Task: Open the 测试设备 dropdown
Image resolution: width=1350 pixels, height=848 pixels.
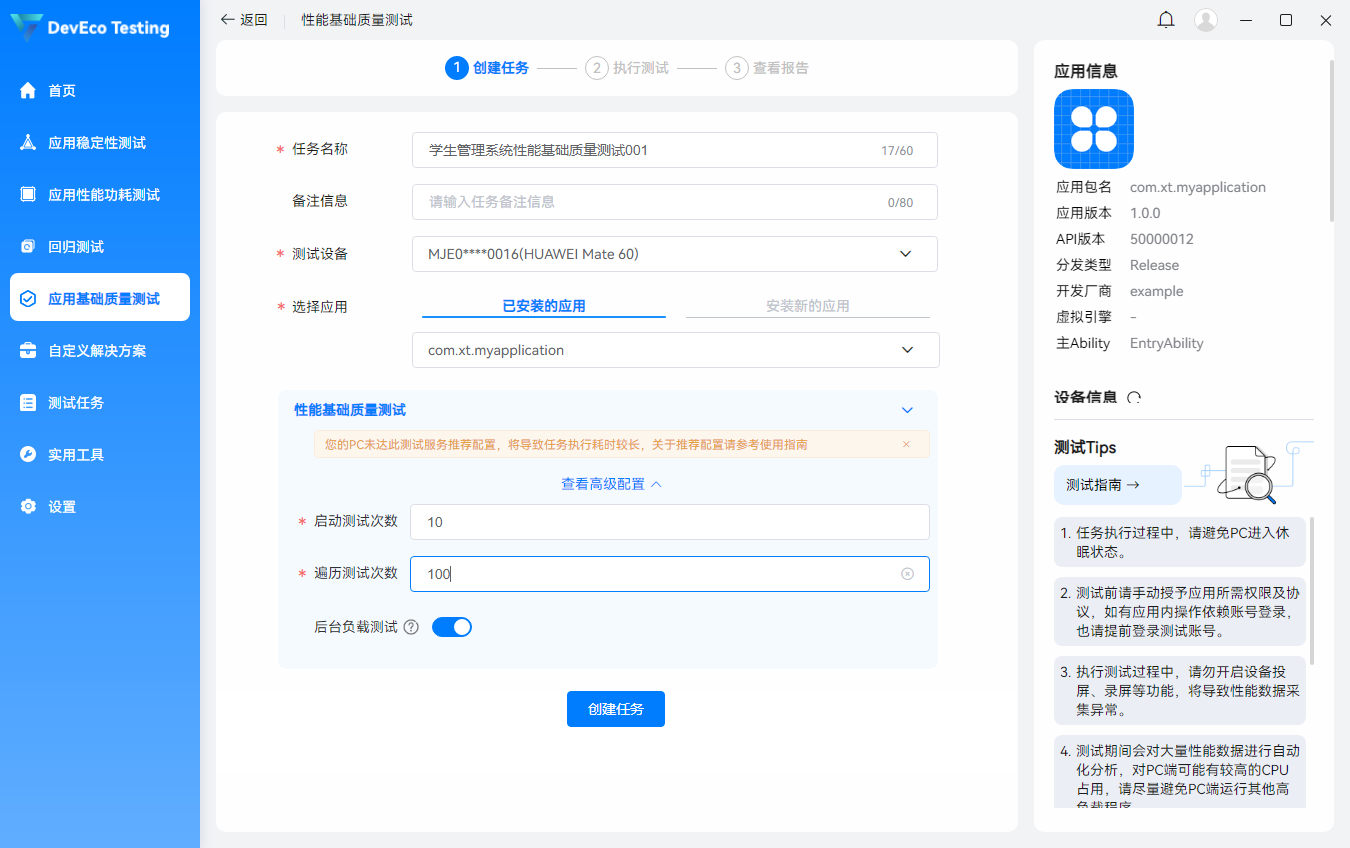Action: click(675, 254)
